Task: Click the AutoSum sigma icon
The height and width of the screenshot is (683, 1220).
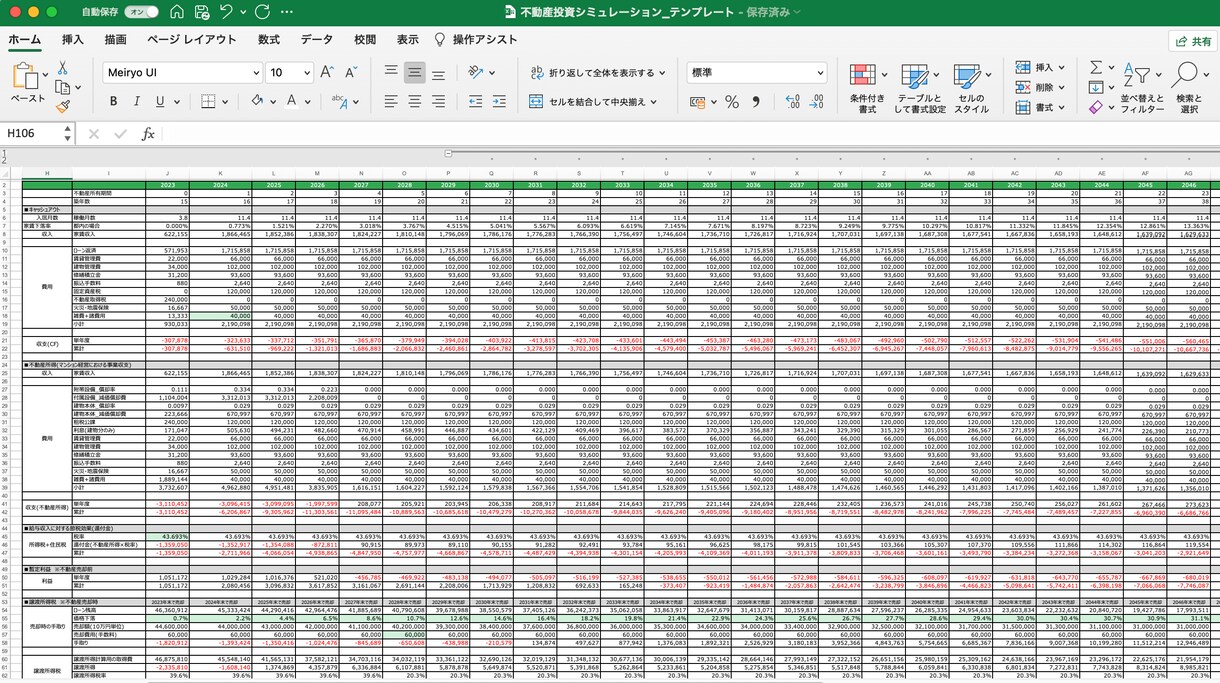Action: (x=1096, y=67)
